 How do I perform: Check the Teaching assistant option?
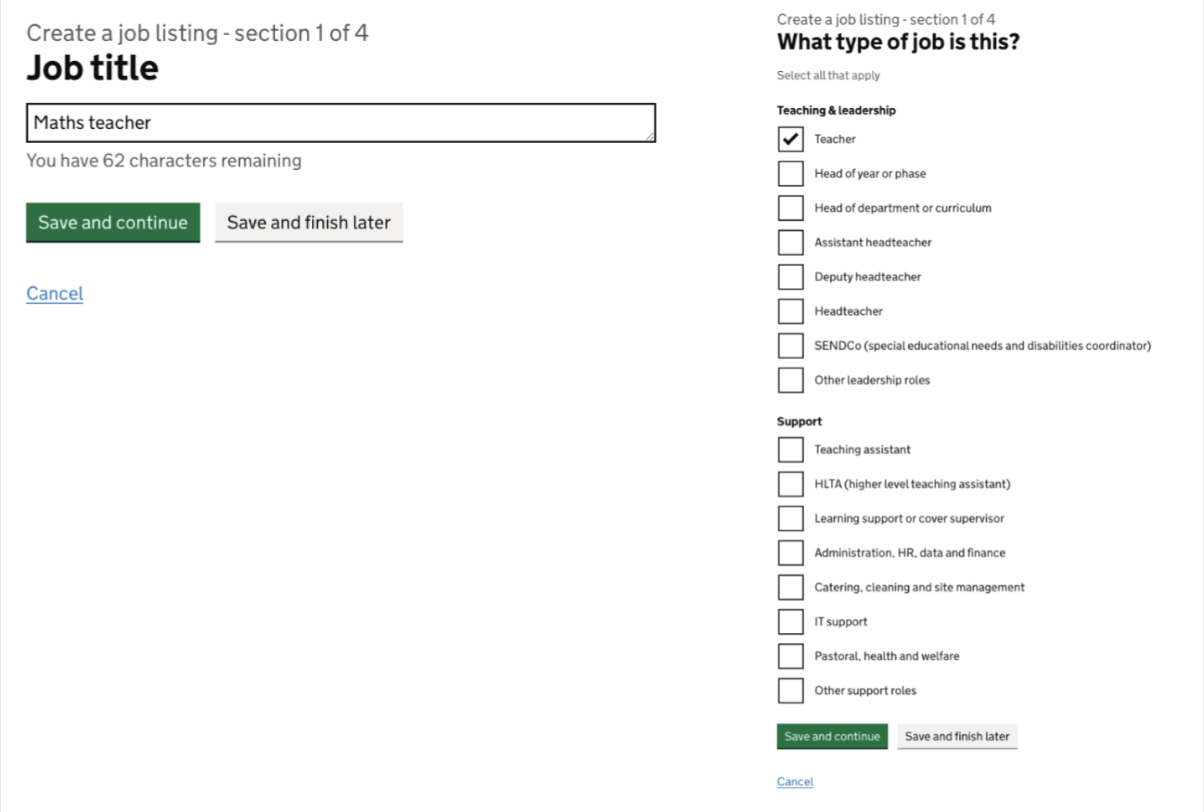coord(790,449)
